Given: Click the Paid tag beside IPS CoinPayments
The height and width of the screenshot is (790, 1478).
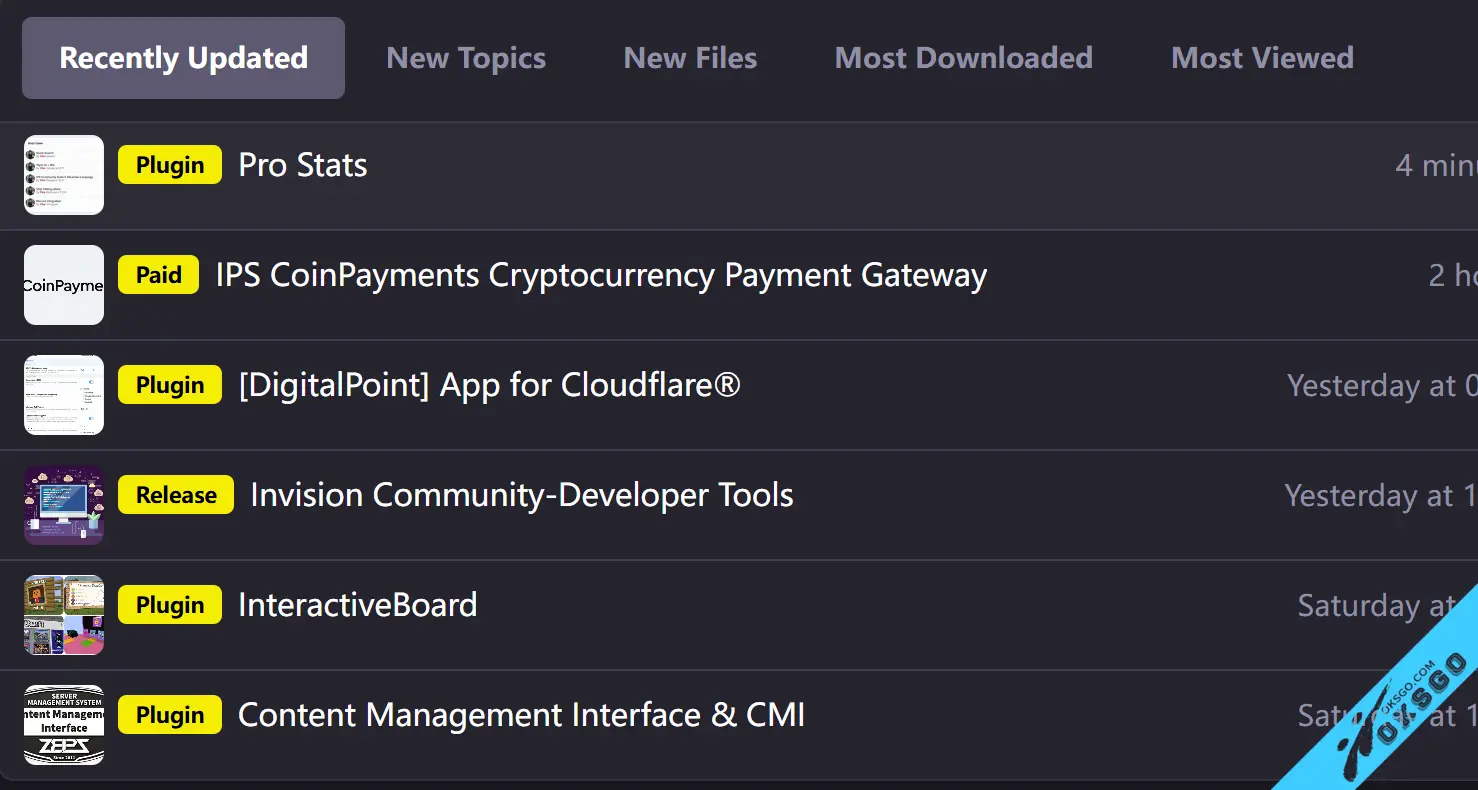Looking at the screenshot, I should 158,275.
